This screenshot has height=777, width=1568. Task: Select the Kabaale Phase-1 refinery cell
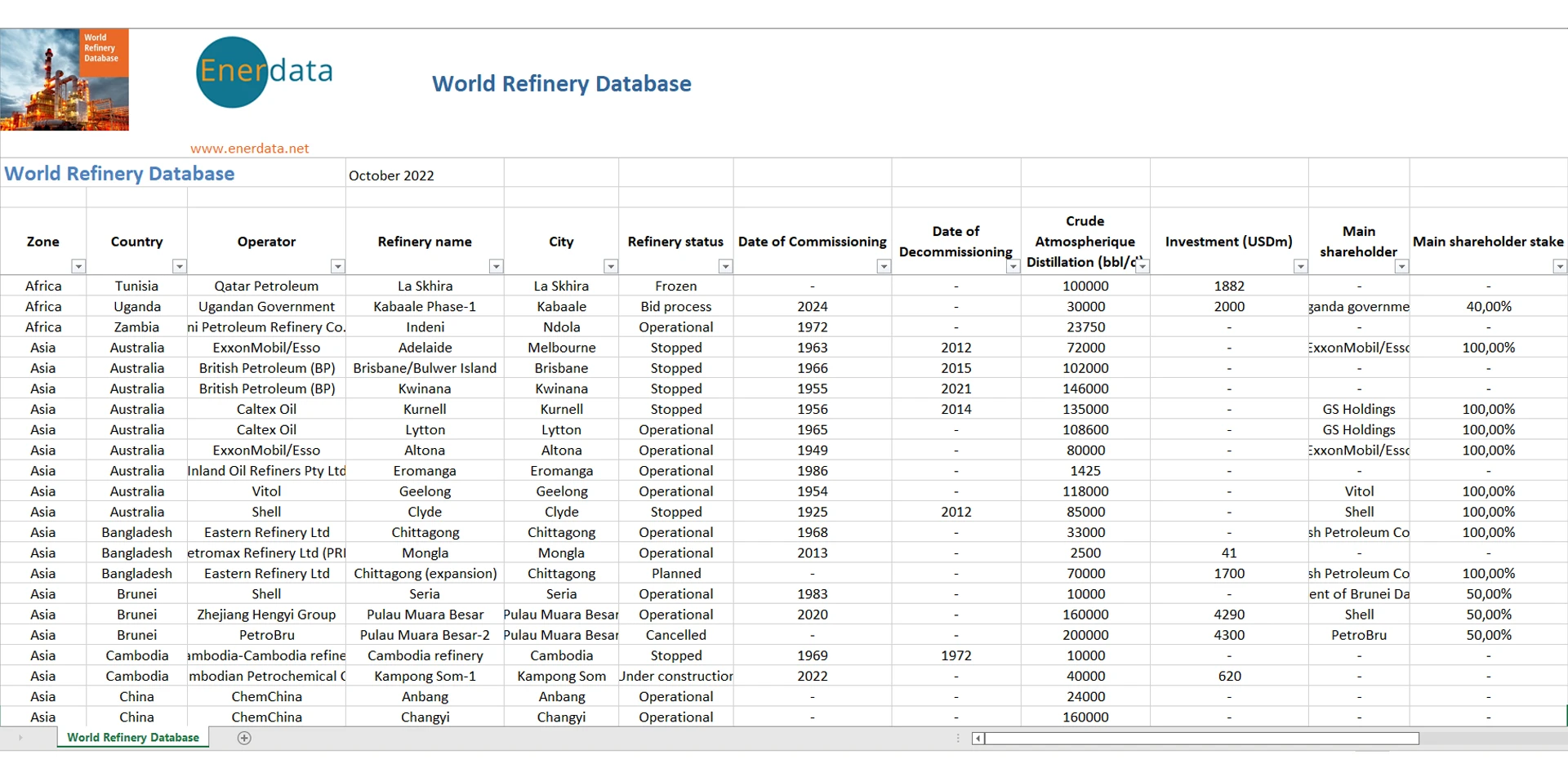[425, 307]
